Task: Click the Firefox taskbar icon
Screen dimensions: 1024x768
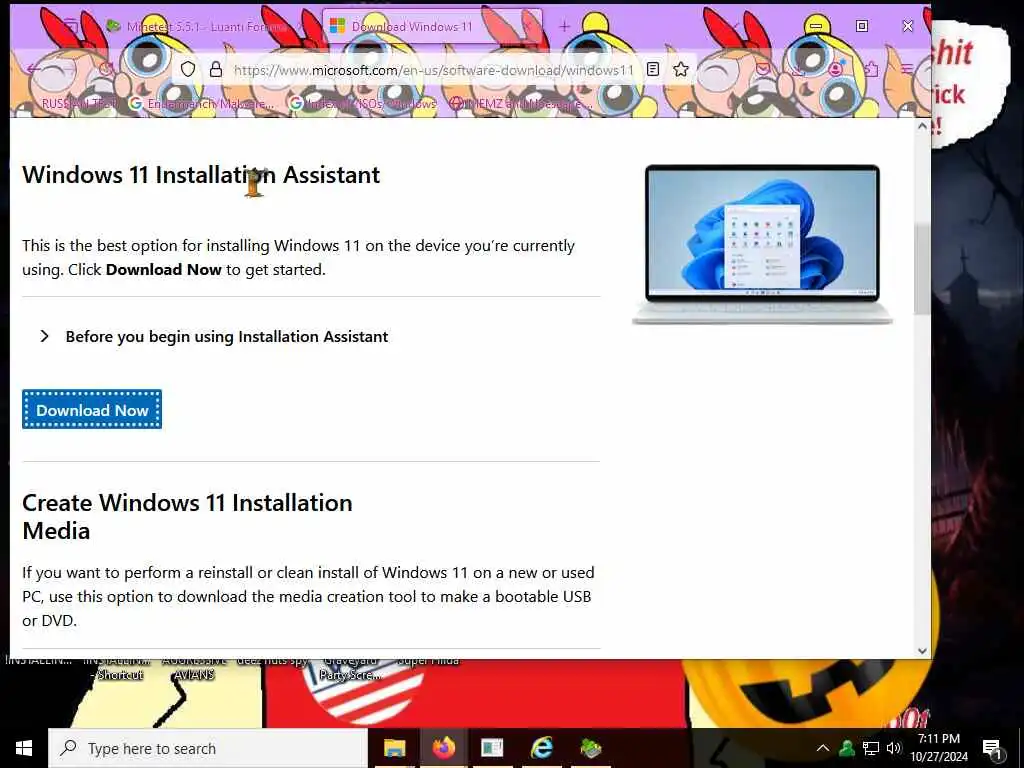Action: [x=443, y=748]
